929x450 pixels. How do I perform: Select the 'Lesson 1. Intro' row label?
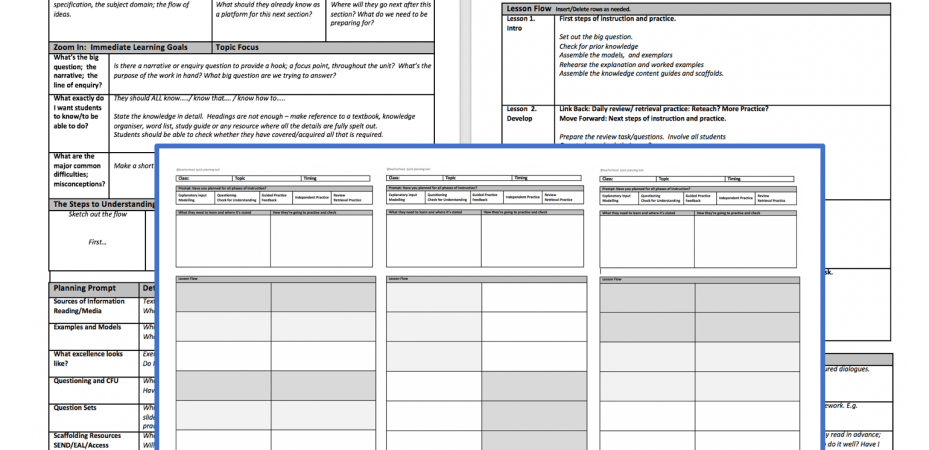point(521,24)
